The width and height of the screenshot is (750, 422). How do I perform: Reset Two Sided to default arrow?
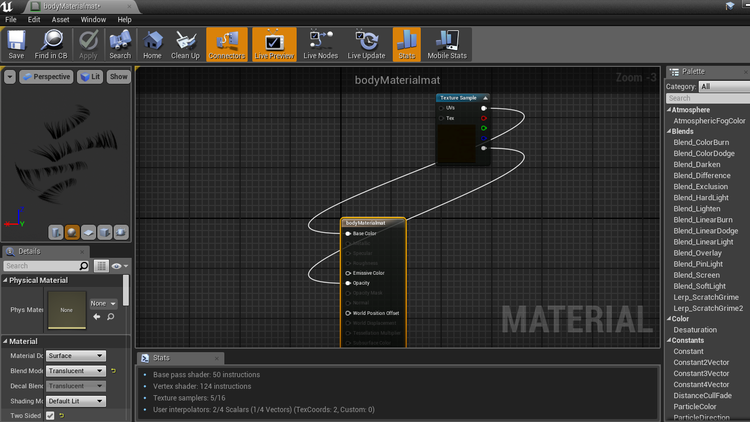62,415
